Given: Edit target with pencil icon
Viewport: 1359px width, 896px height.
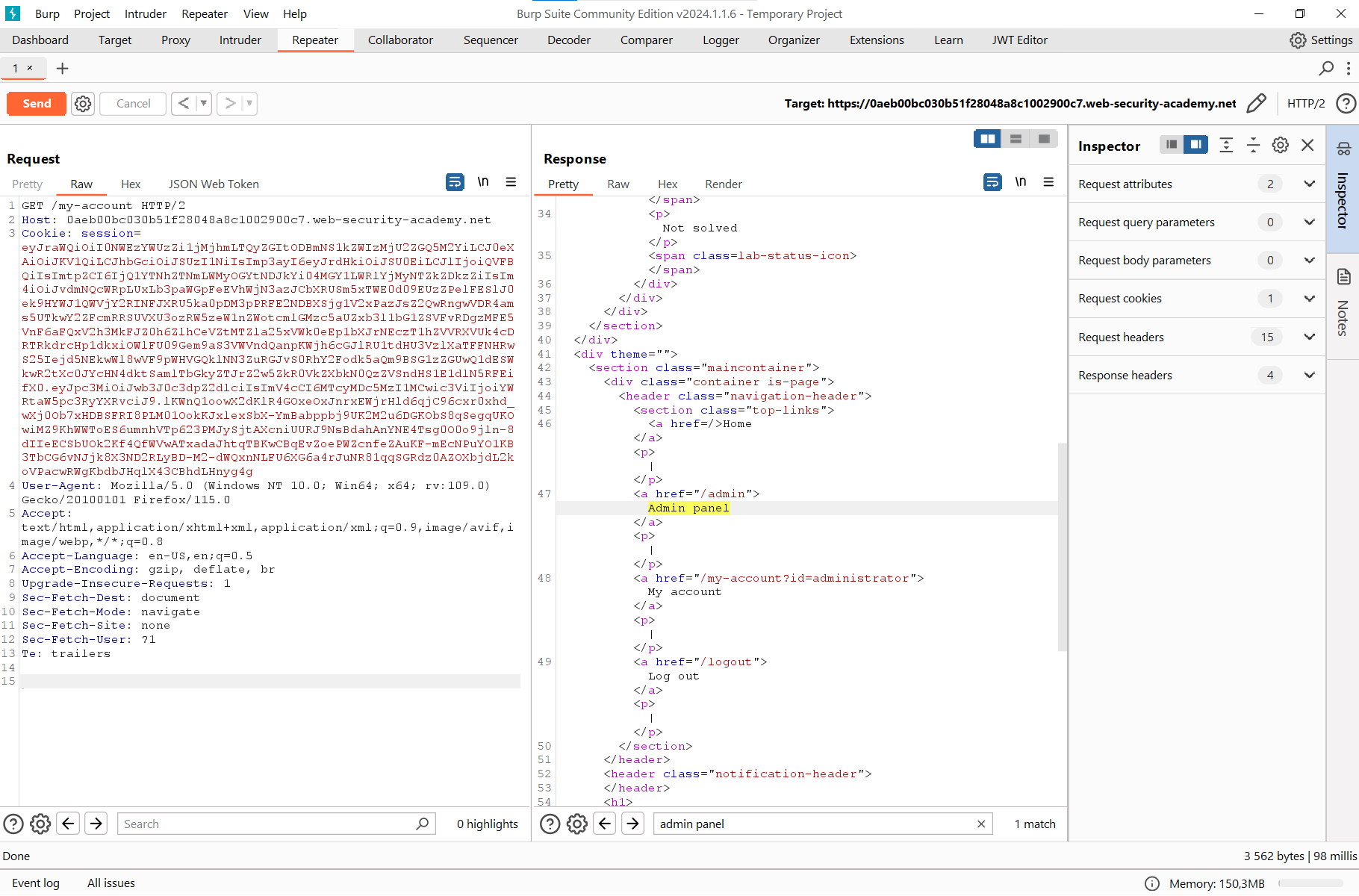Looking at the screenshot, I should coord(1257,103).
